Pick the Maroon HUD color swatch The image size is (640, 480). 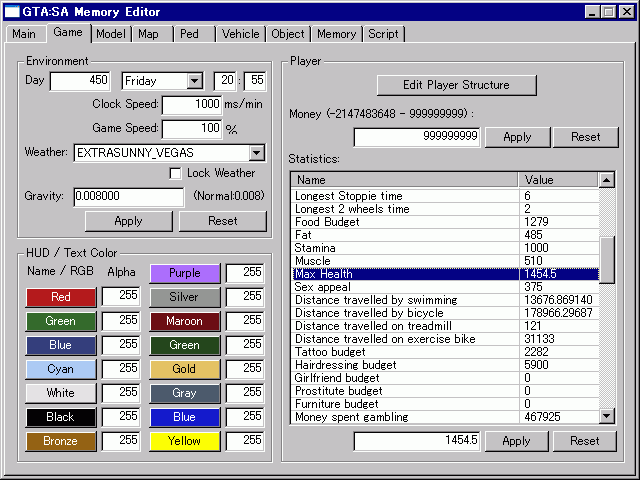point(185,321)
